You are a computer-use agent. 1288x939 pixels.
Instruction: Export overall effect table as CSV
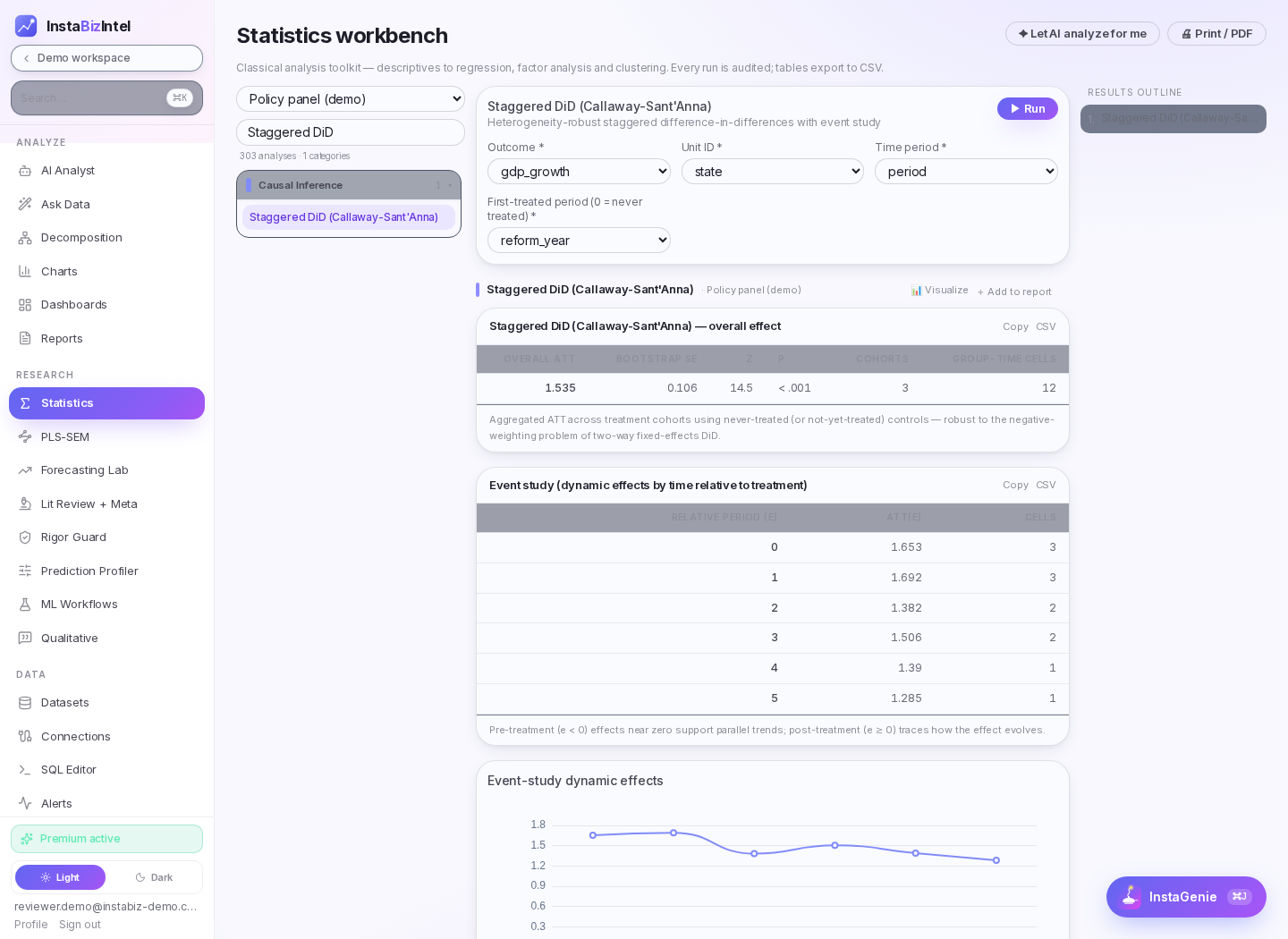1046,327
